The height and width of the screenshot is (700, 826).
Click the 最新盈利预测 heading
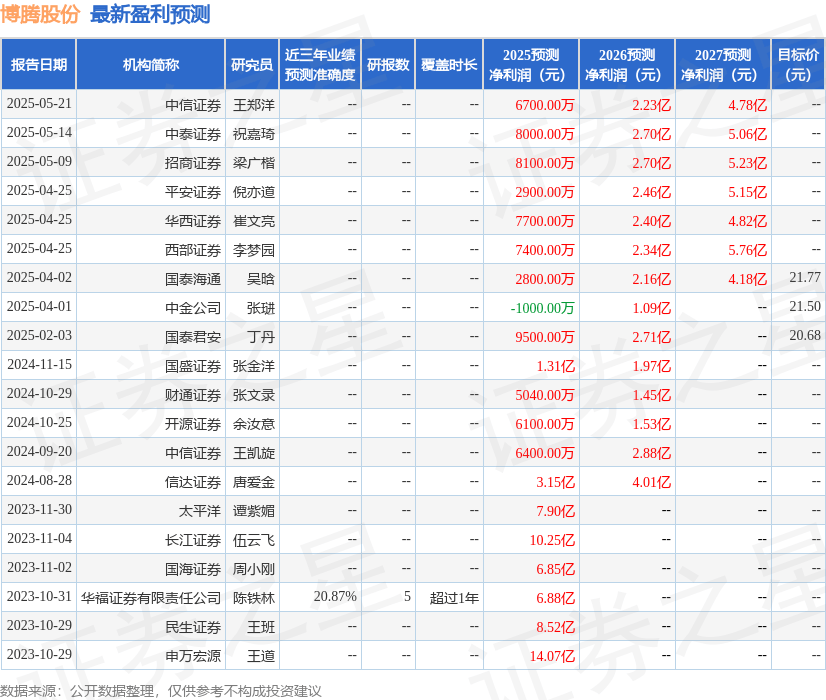click(x=150, y=14)
